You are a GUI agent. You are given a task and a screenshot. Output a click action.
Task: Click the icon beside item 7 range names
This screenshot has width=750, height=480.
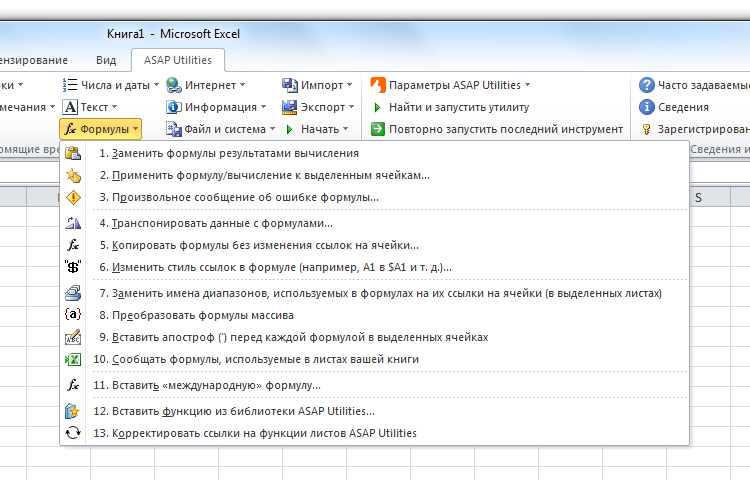[73, 293]
